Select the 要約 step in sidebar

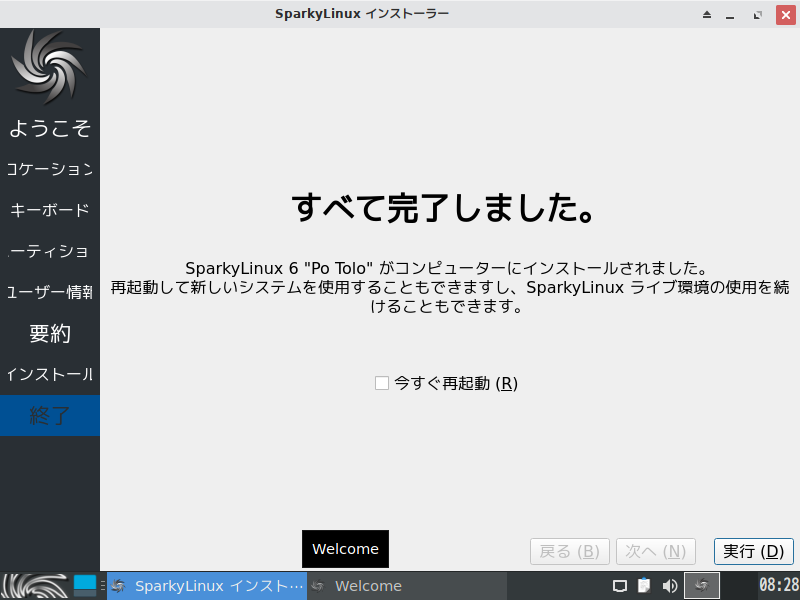click(50, 334)
